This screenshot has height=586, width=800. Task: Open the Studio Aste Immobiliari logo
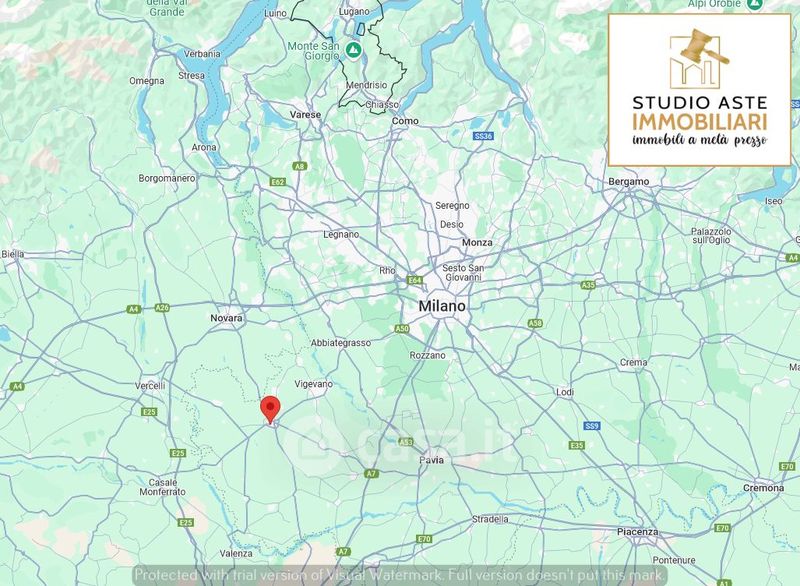point(699,90)
